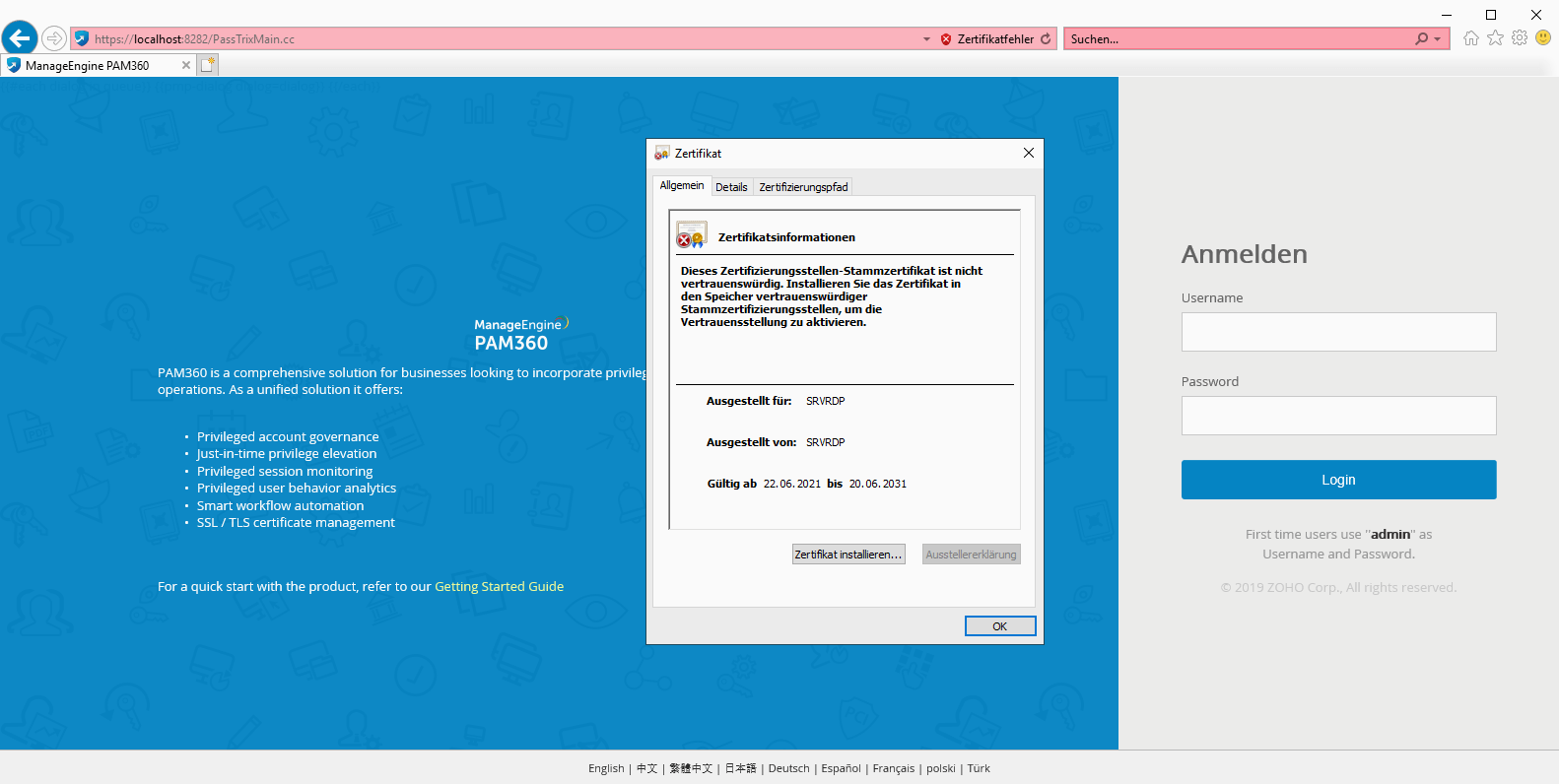Click the refresh icon in address bar
Viewport: 1559px width, 784px height.
1046,39
